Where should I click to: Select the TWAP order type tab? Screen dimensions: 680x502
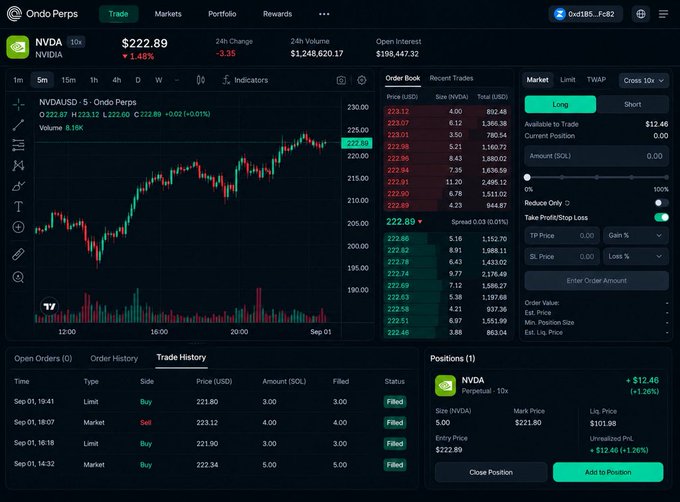[x=596, y=80]
